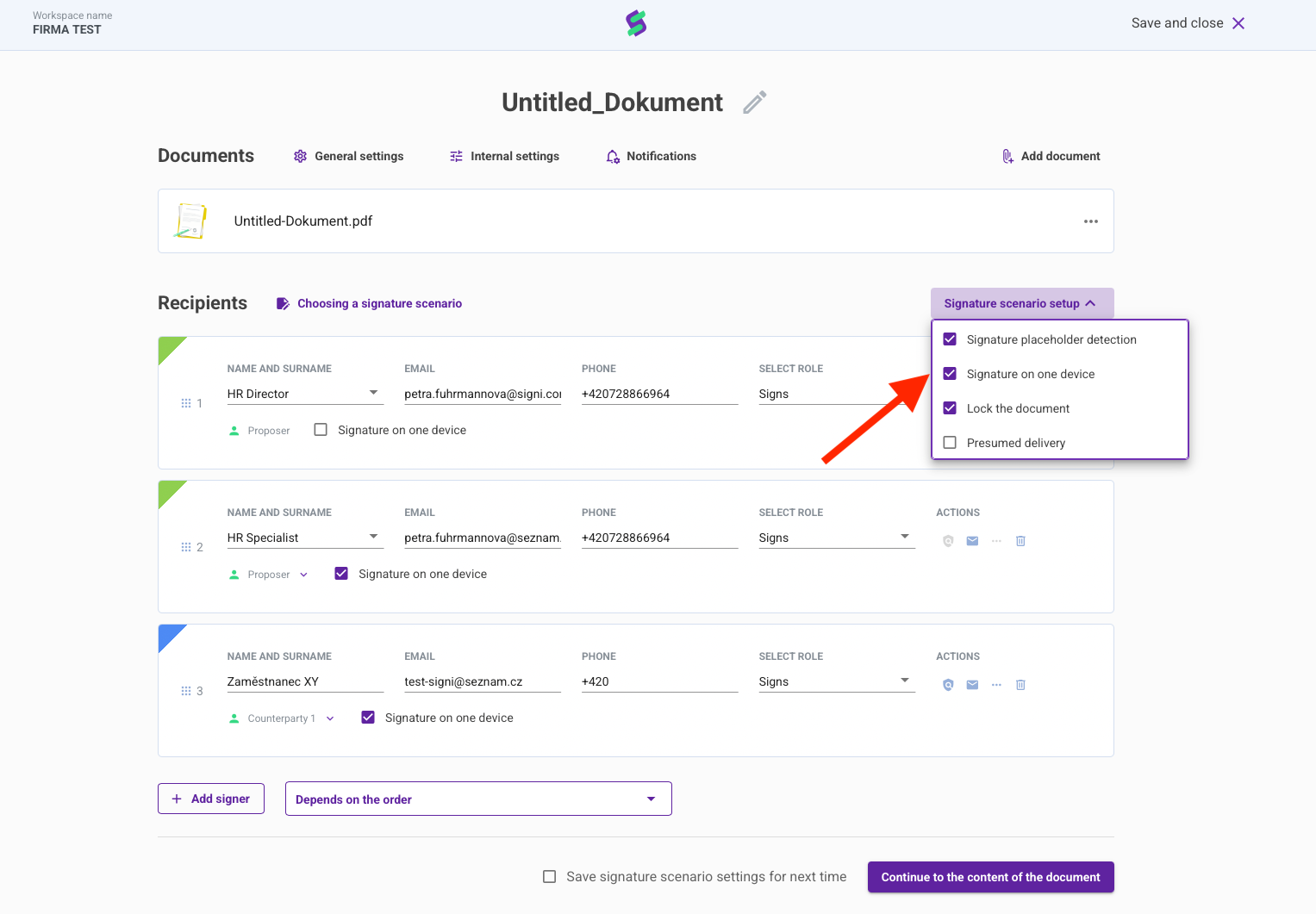Viewport: 1316px width, 914px height.
Task: Expand the Proposer chevron for HR Specialist
Action: pyautogui.click(x=303, y=575)
